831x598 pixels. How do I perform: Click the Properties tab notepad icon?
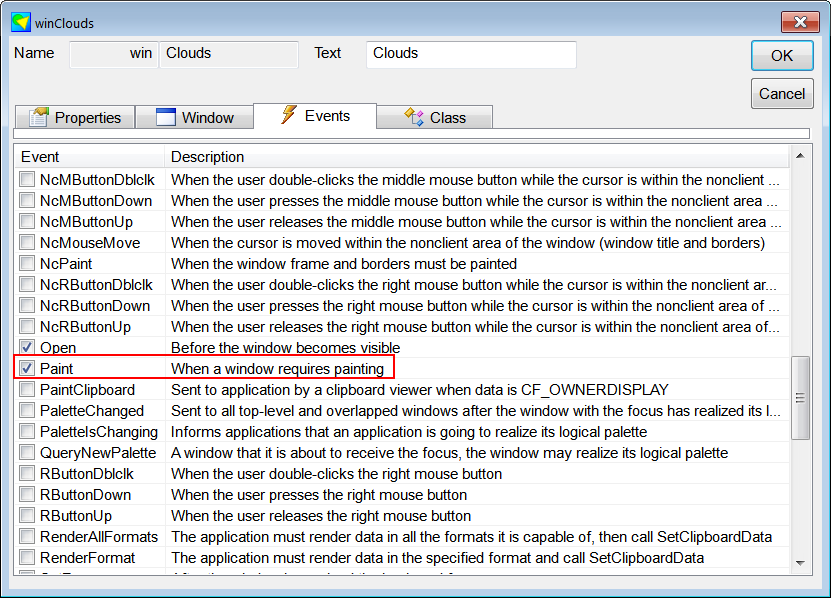pyautogui.click(x=39, y=117)
